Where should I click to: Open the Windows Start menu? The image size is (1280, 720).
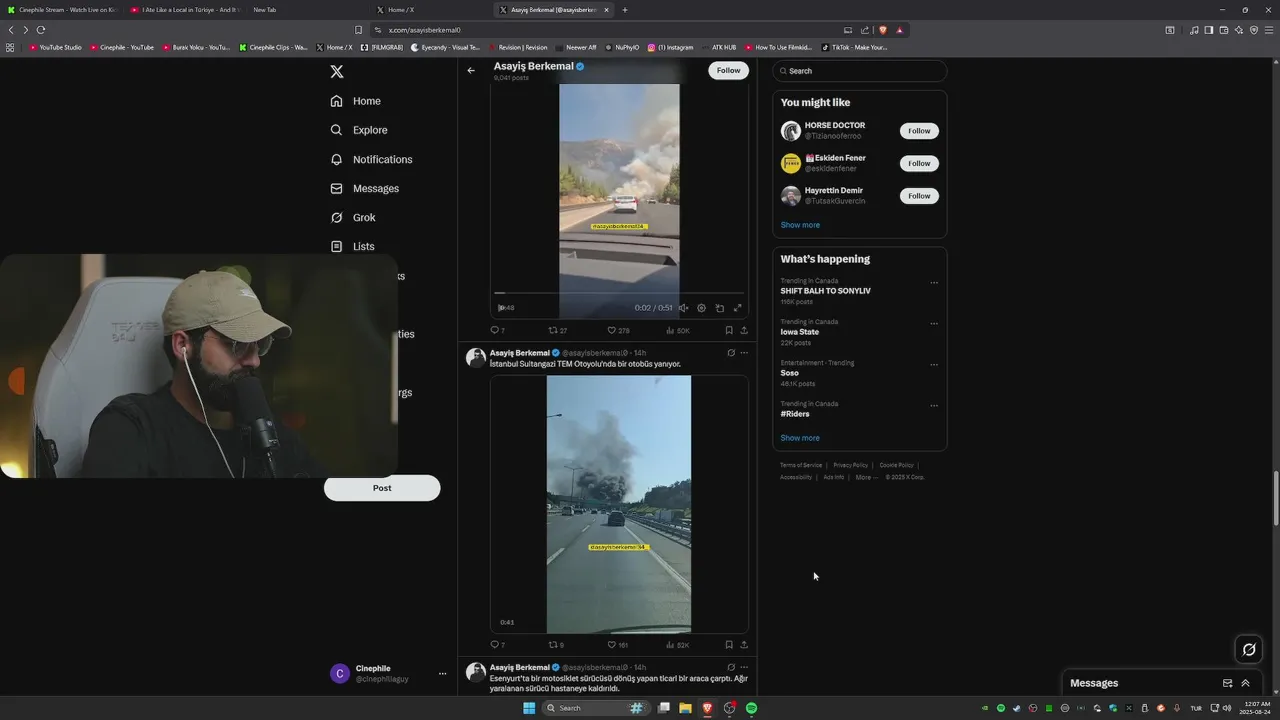(x=529, y=708)
